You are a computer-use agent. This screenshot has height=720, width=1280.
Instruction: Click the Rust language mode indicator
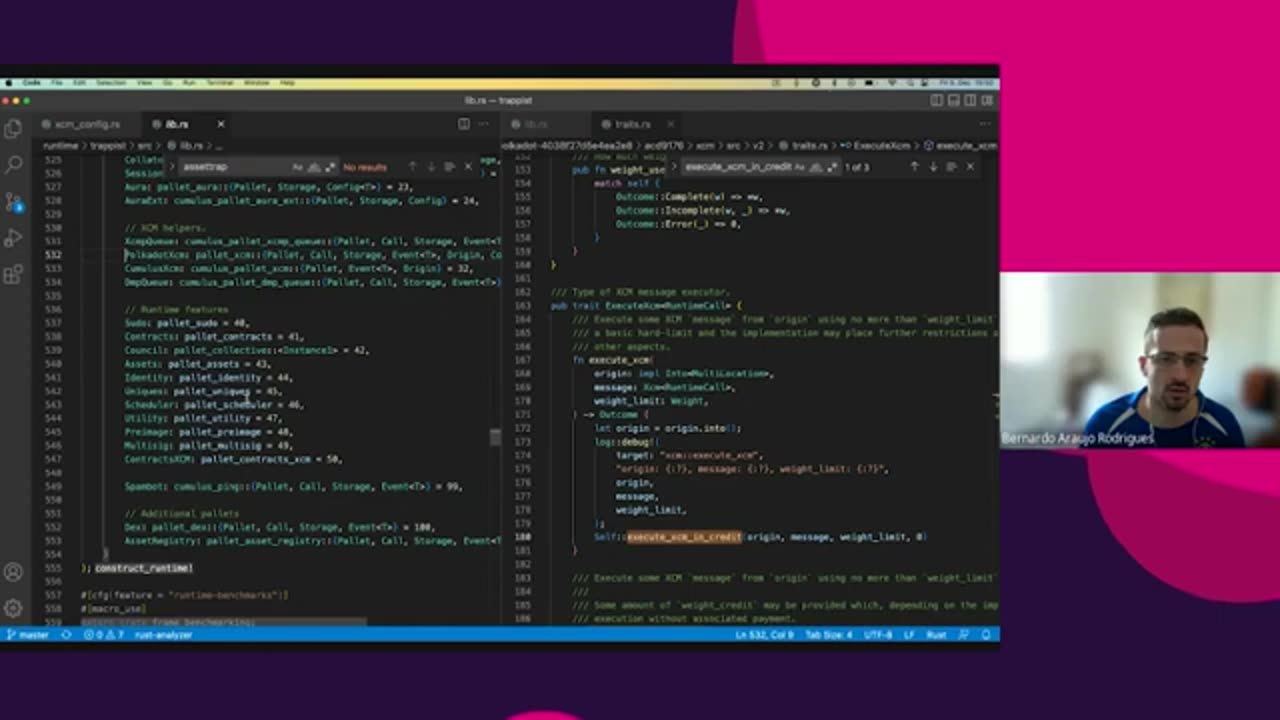point(936,635)
